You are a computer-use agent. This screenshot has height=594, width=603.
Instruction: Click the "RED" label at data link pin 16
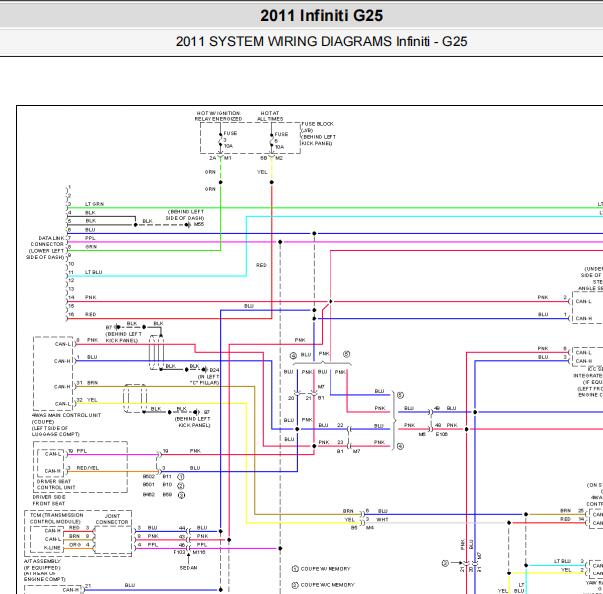pyautogui.click(x=90, y=314)
